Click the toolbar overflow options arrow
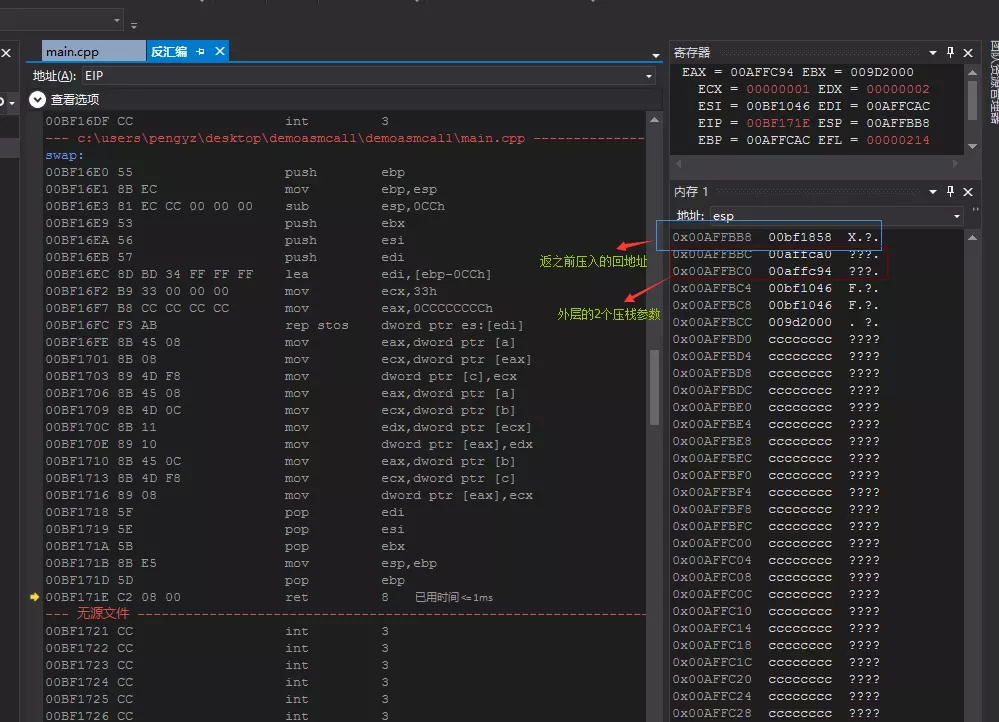The width and height of the screenshot is (999, 722). pos(134,25)
